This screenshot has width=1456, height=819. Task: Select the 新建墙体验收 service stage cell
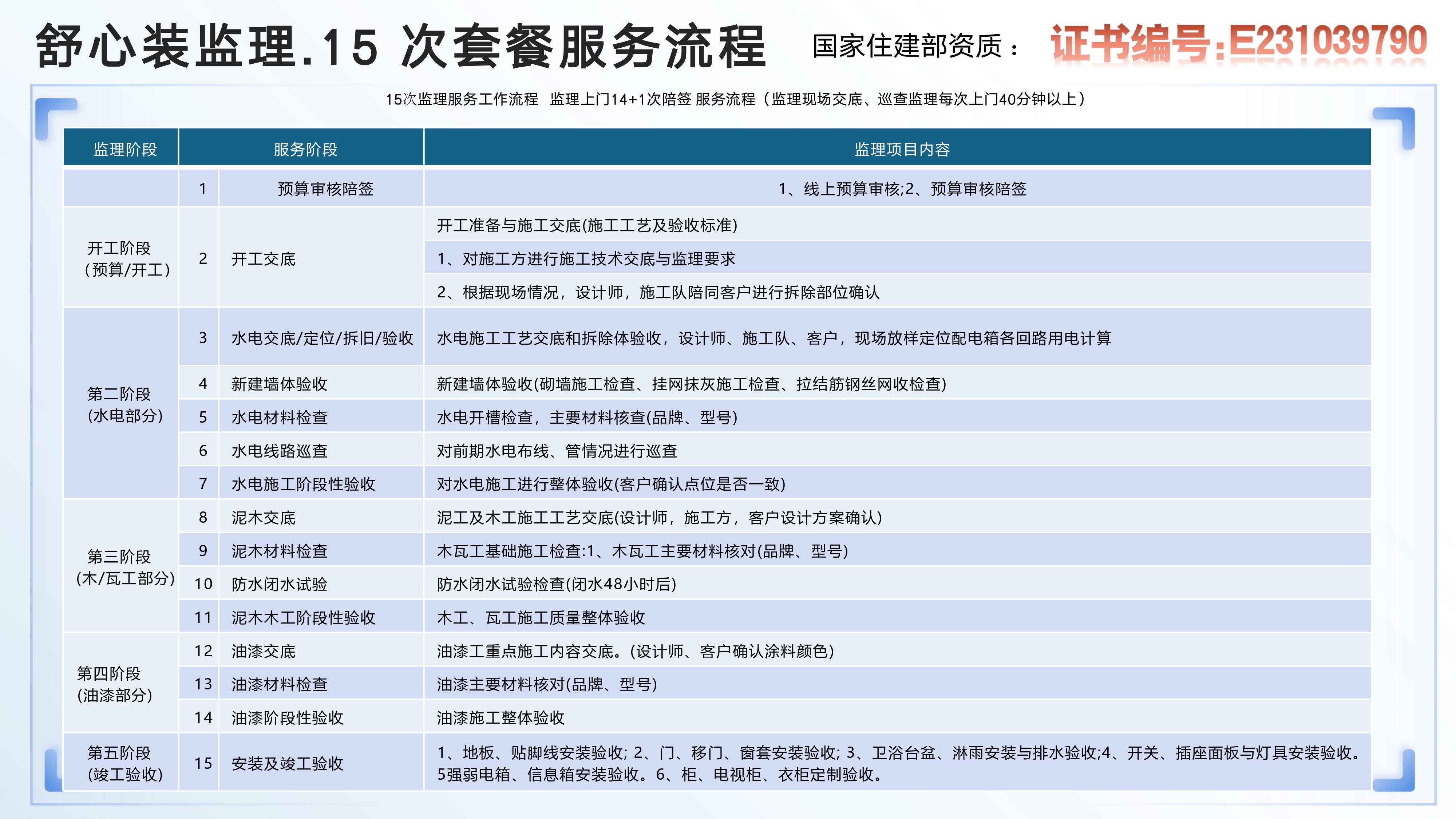tap(279, 384)
